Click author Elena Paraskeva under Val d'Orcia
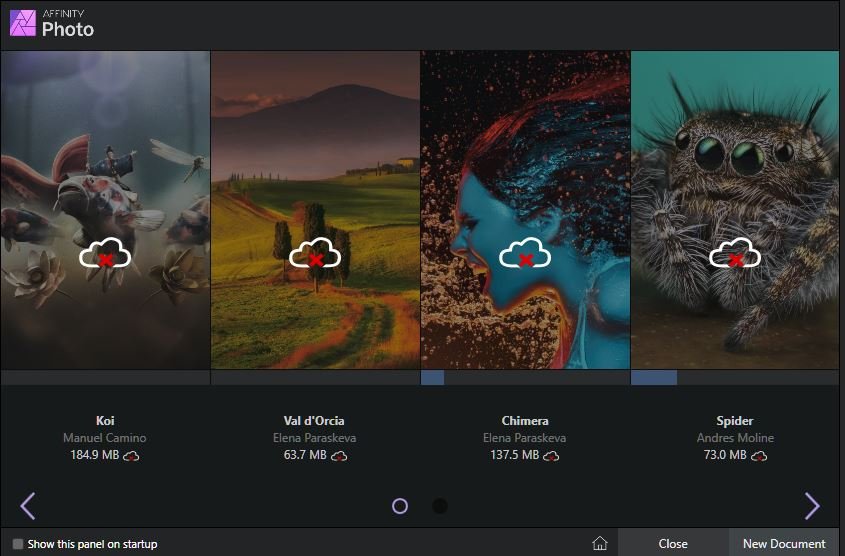Viewport: 845px width, 556px height. coord(314,438)
